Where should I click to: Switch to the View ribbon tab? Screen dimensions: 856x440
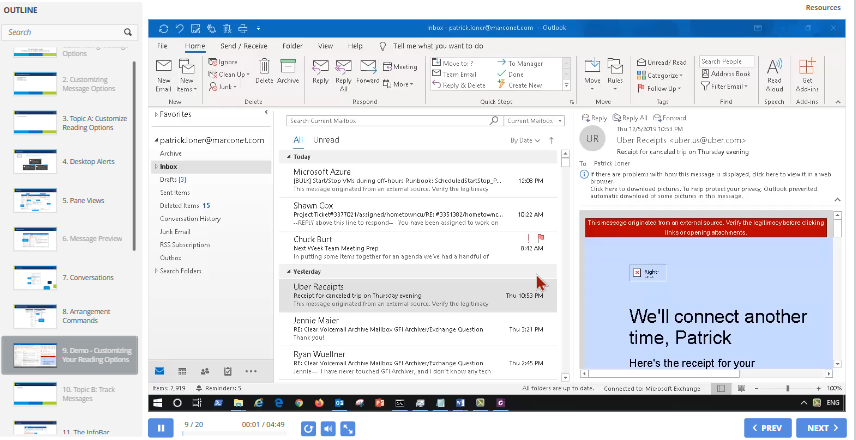[325, 46]
